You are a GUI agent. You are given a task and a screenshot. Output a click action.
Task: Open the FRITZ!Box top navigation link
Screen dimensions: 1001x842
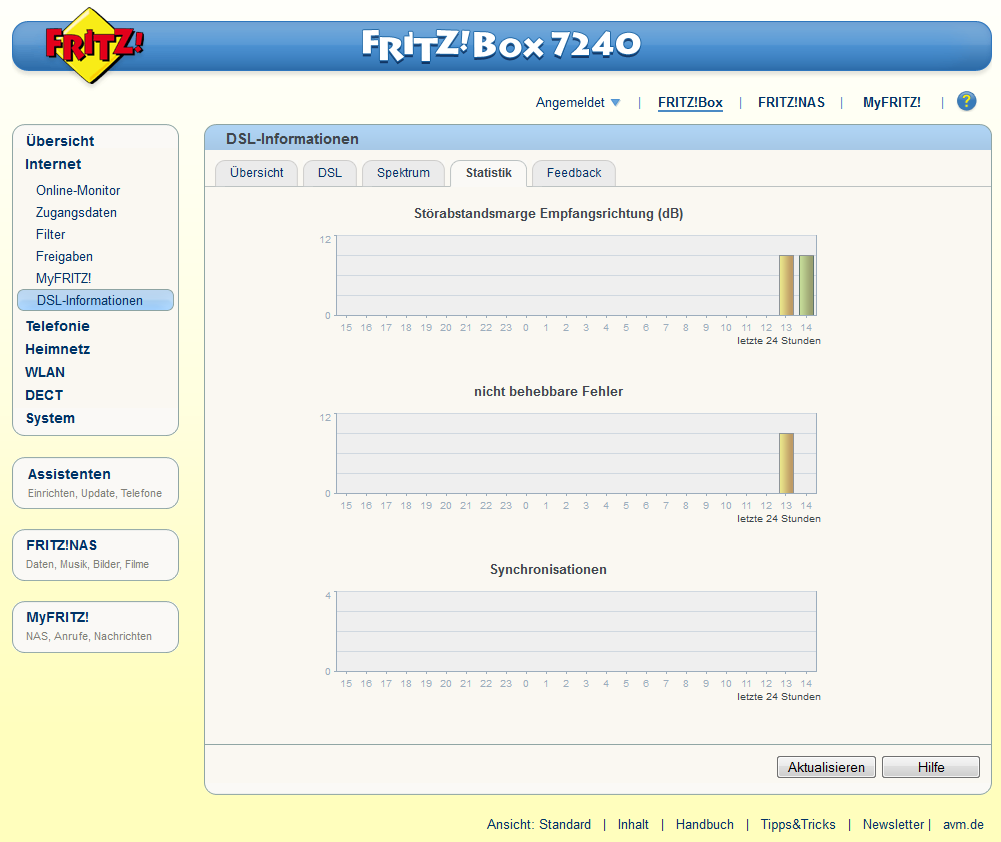click(690, 102)
